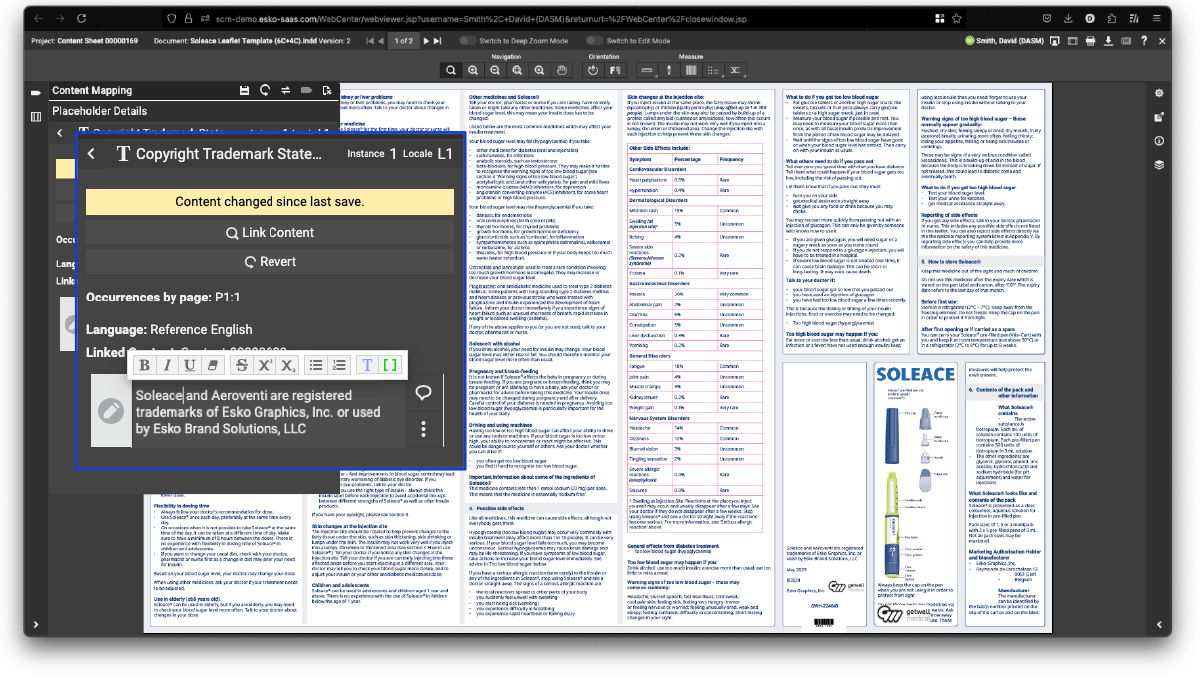Image resolution: width=1200 pixels, height=681 pixels.
Task: Click the swap arrows icon in Content Mapping header
Action: click(286, 90)
